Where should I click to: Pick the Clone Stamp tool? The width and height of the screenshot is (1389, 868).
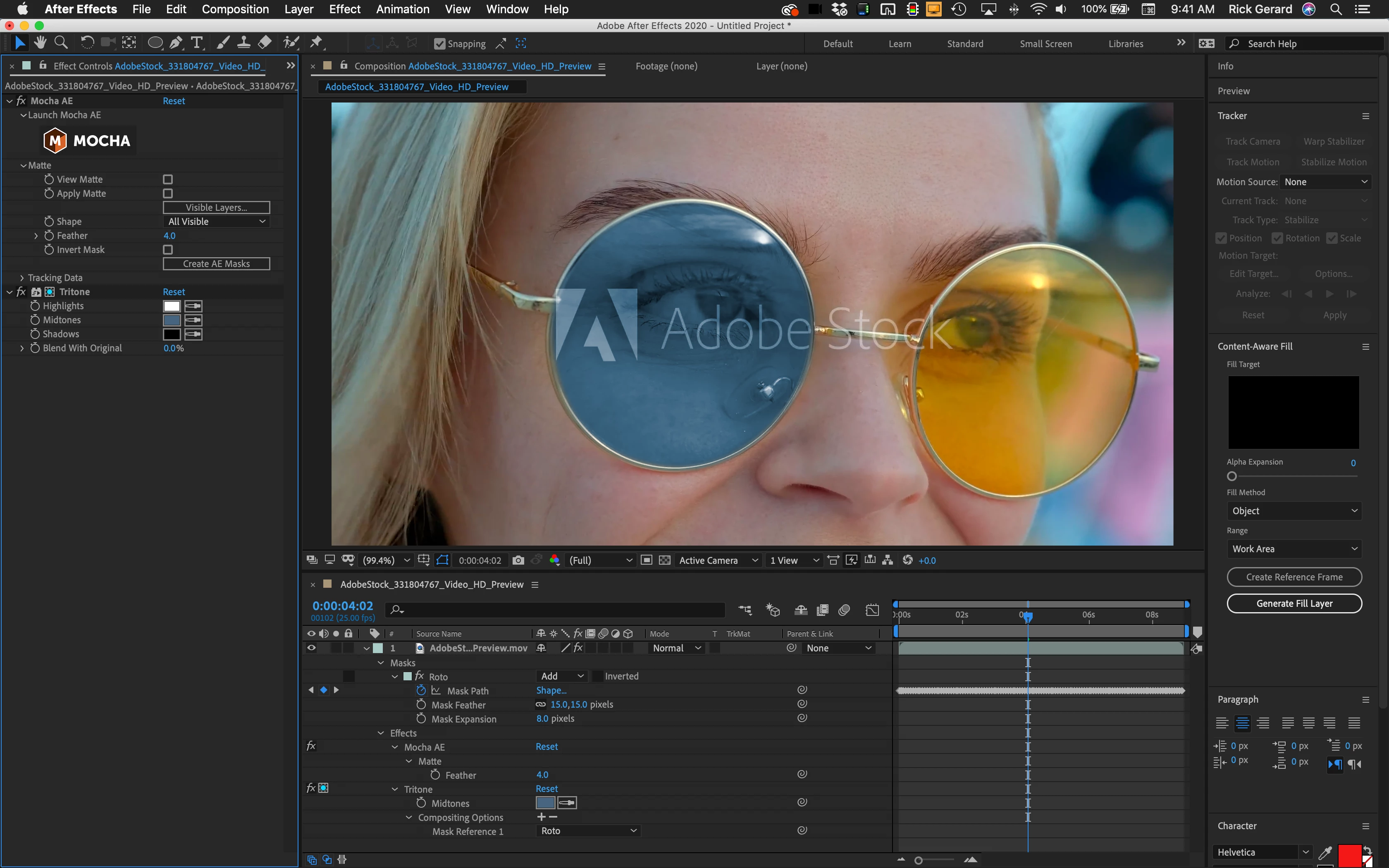click(243, 43)
